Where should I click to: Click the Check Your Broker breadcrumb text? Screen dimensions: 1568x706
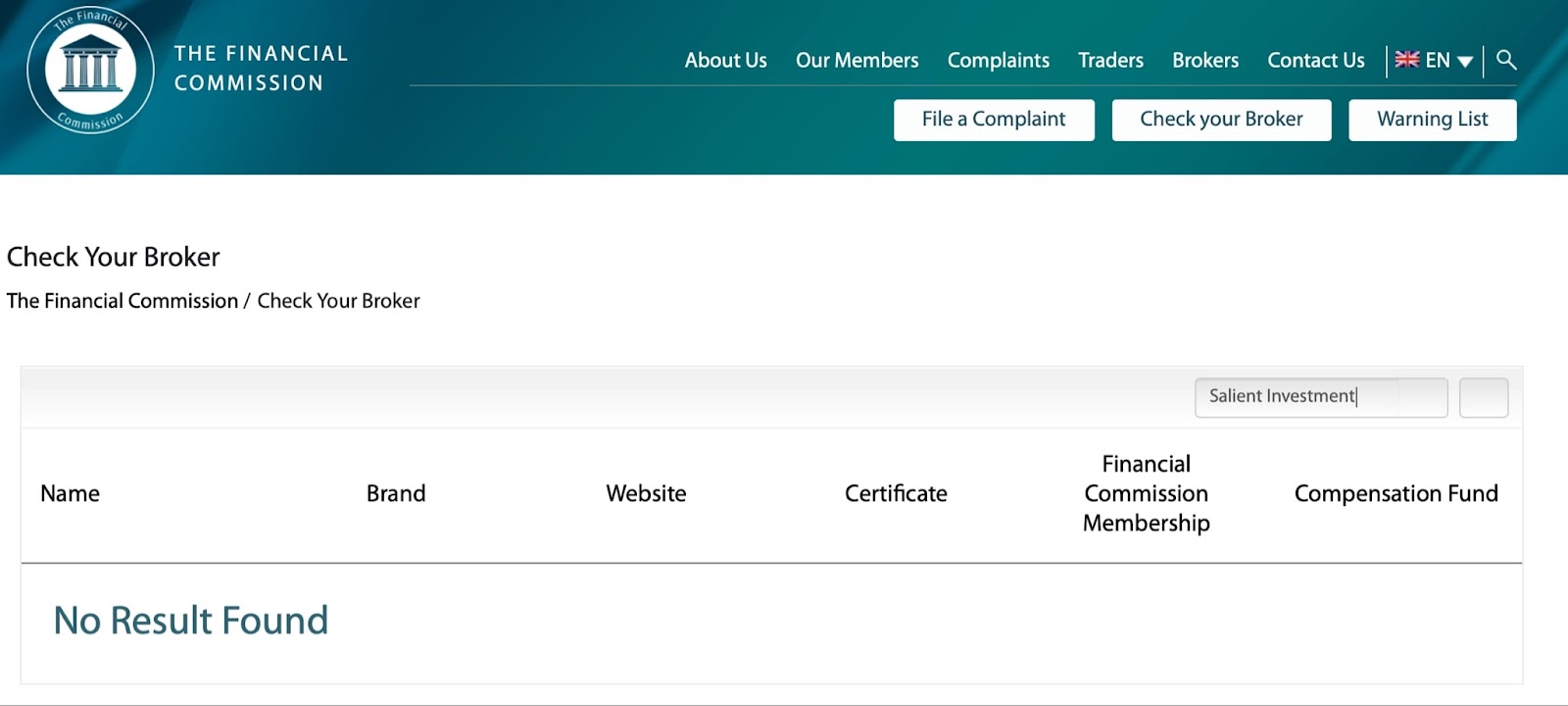coord(338,301)
